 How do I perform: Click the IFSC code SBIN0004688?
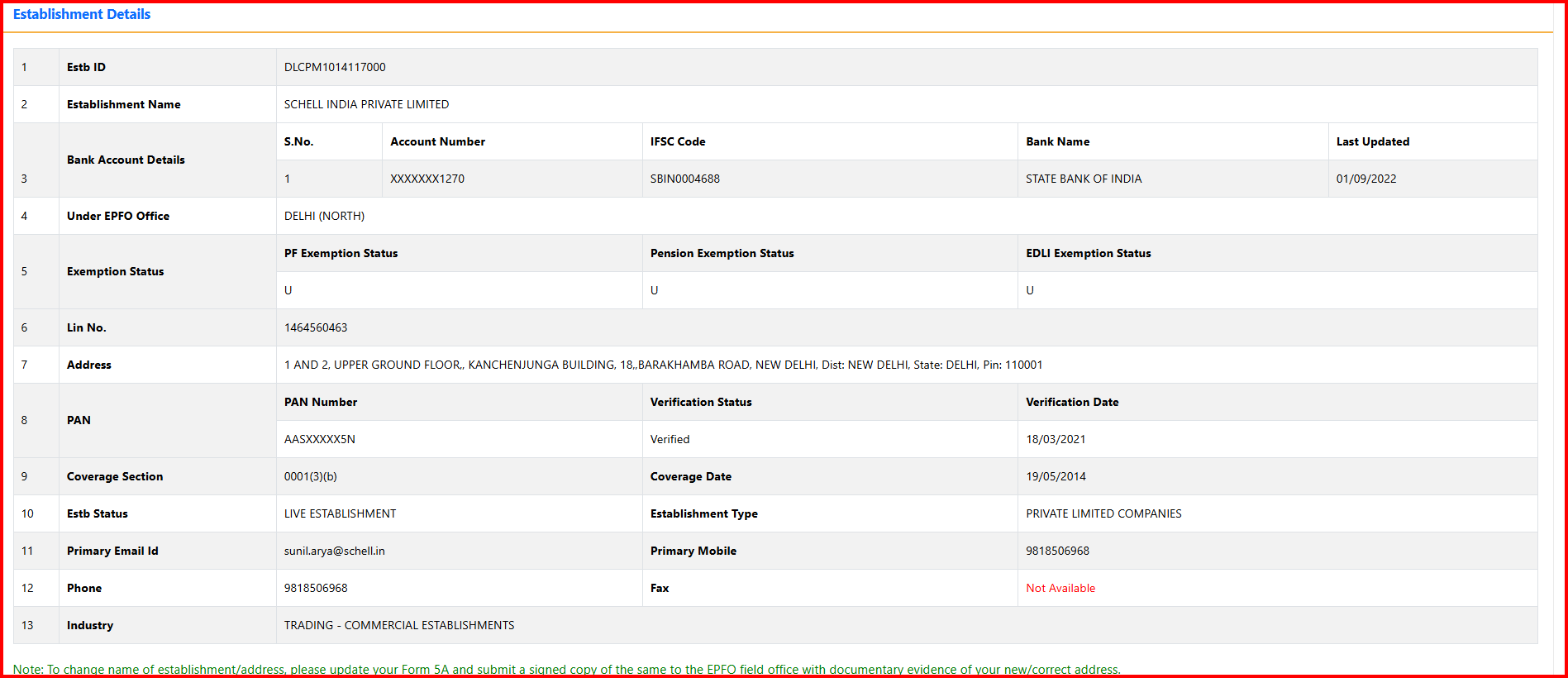point(684,179)
